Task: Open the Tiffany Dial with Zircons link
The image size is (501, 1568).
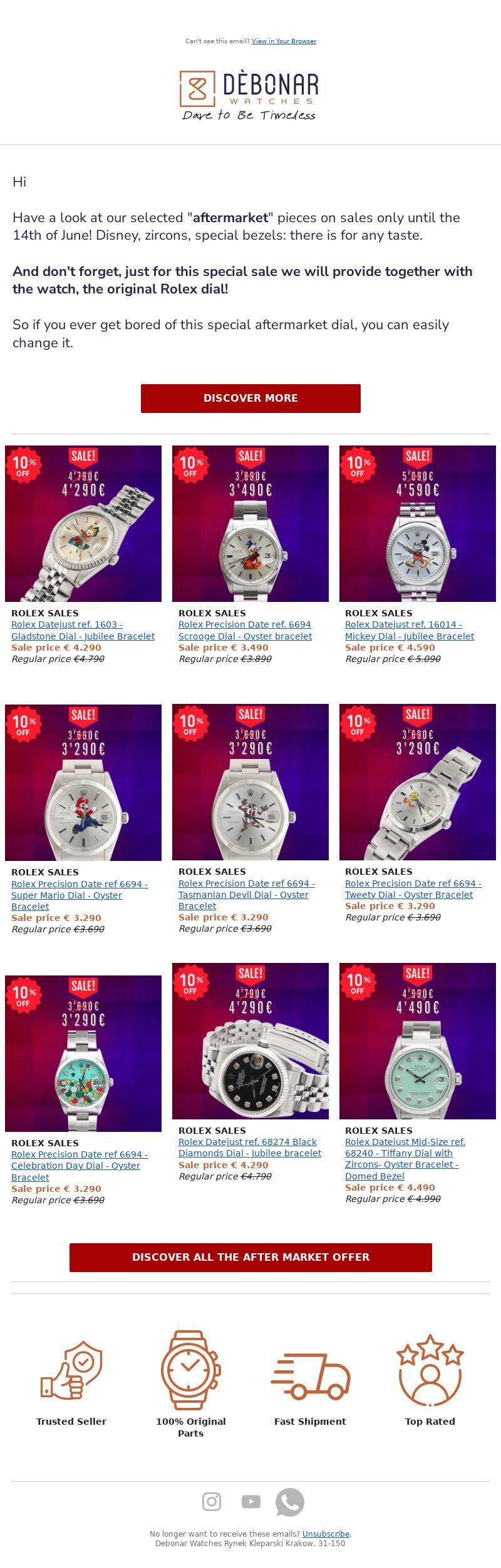Action: (405, 1159)
